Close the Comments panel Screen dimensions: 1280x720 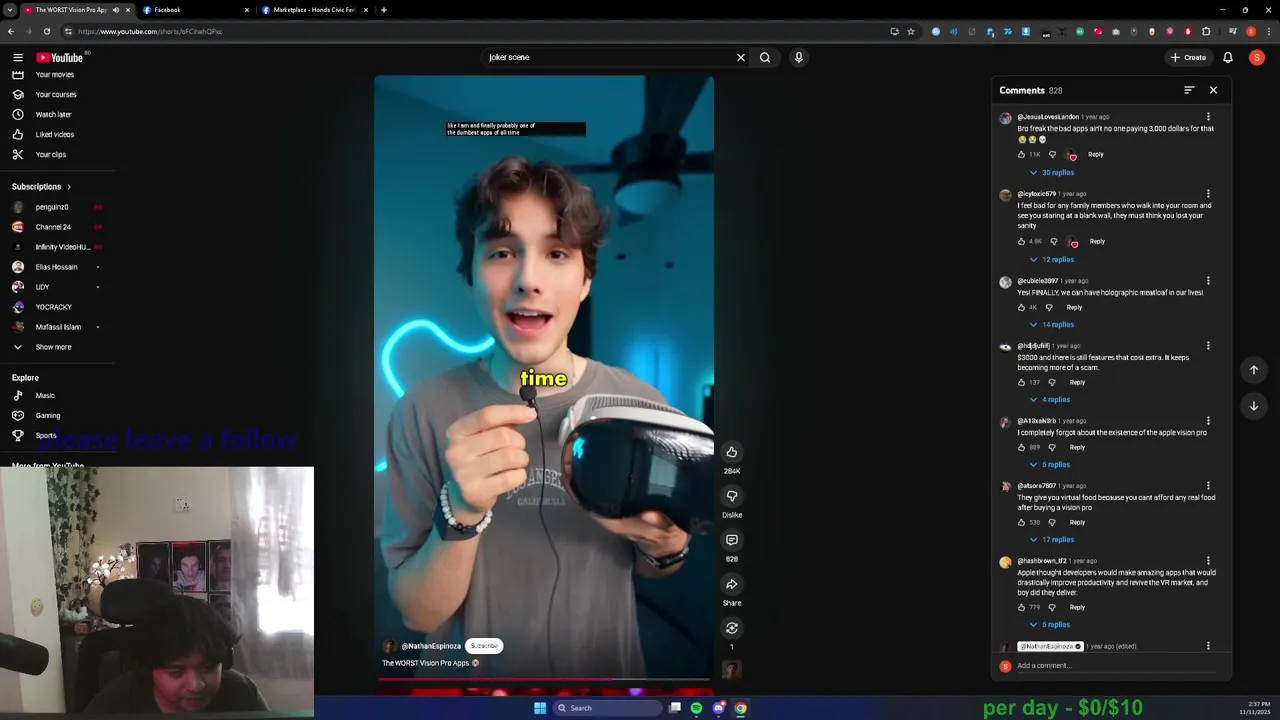pyautogui.click(x=1213, y=90)
